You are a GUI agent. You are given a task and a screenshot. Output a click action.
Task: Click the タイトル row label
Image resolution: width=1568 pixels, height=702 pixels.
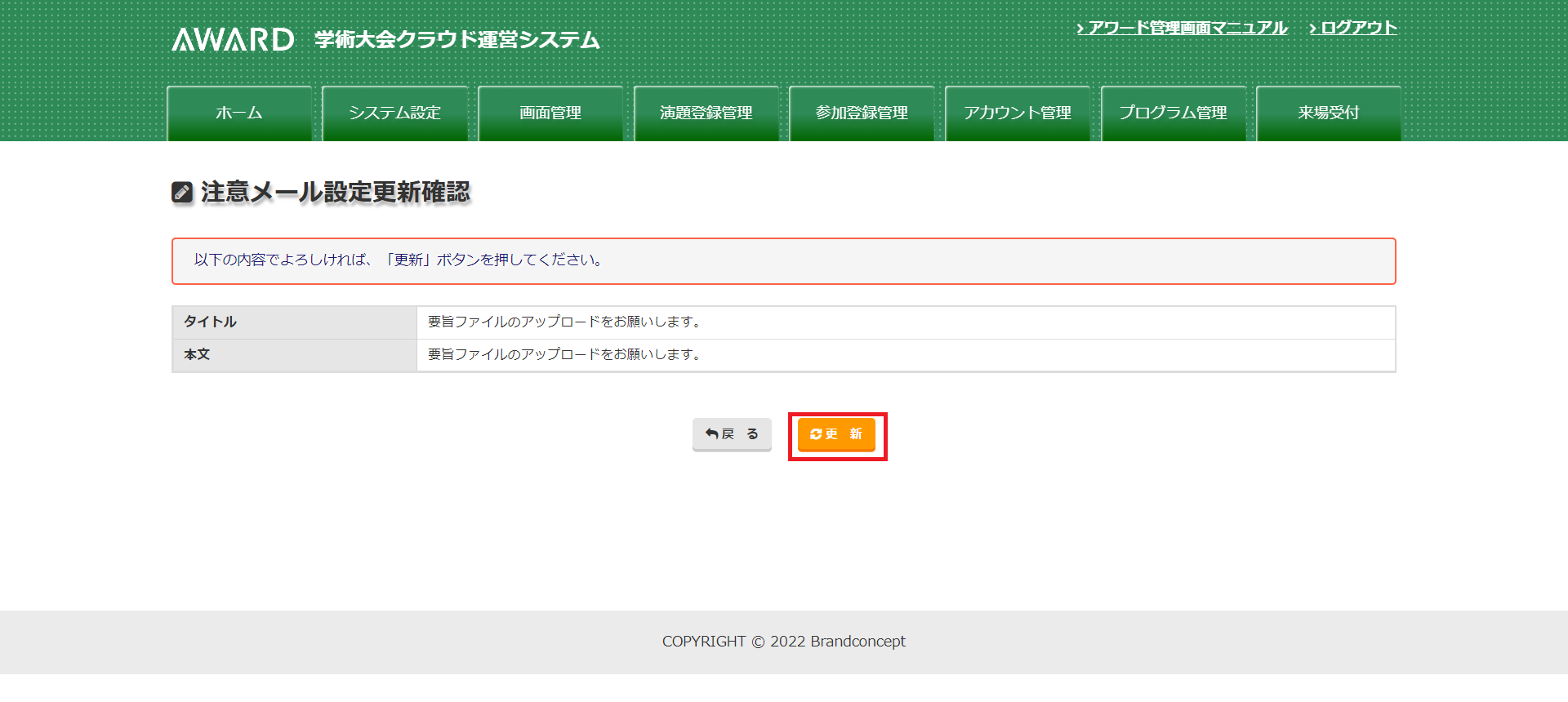(294, 322)
